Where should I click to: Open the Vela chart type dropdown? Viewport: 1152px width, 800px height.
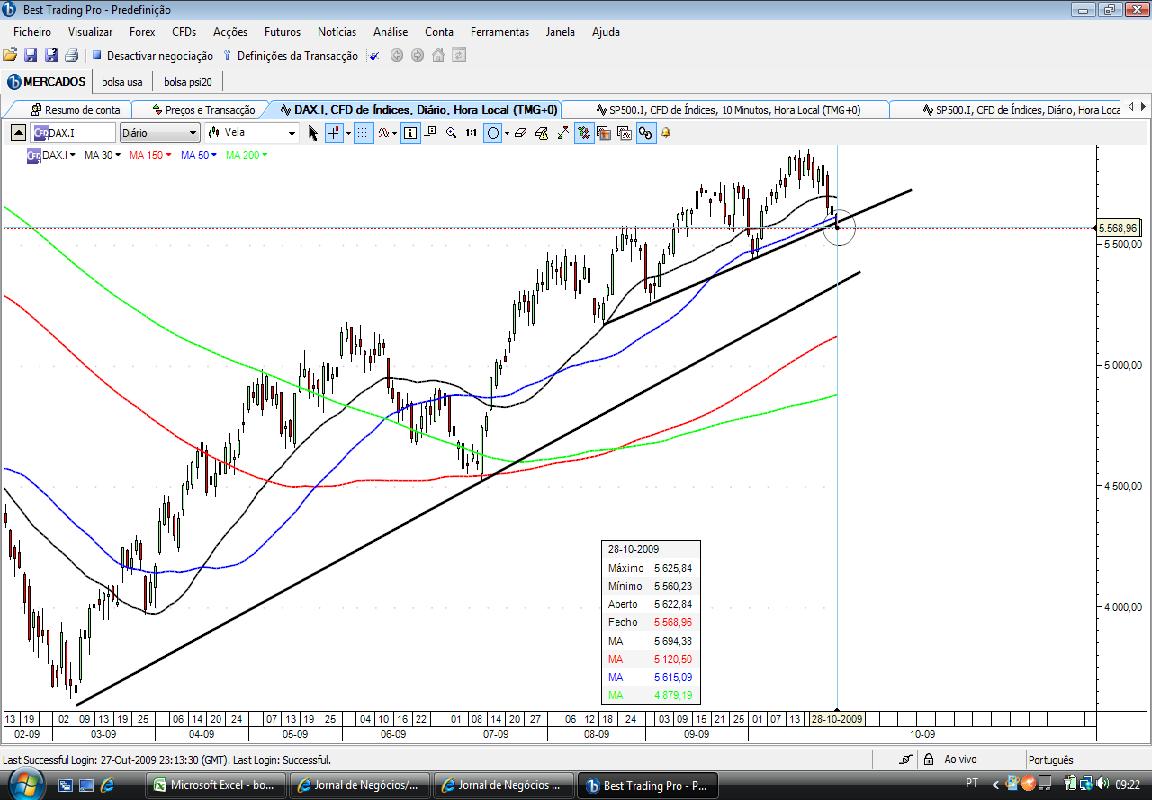[x=251, y=133]
